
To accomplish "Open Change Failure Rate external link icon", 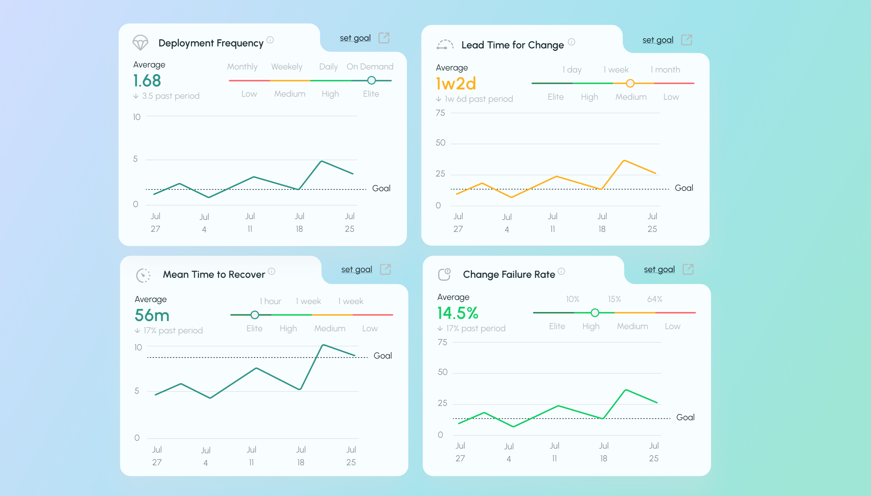I will [688, 269].
